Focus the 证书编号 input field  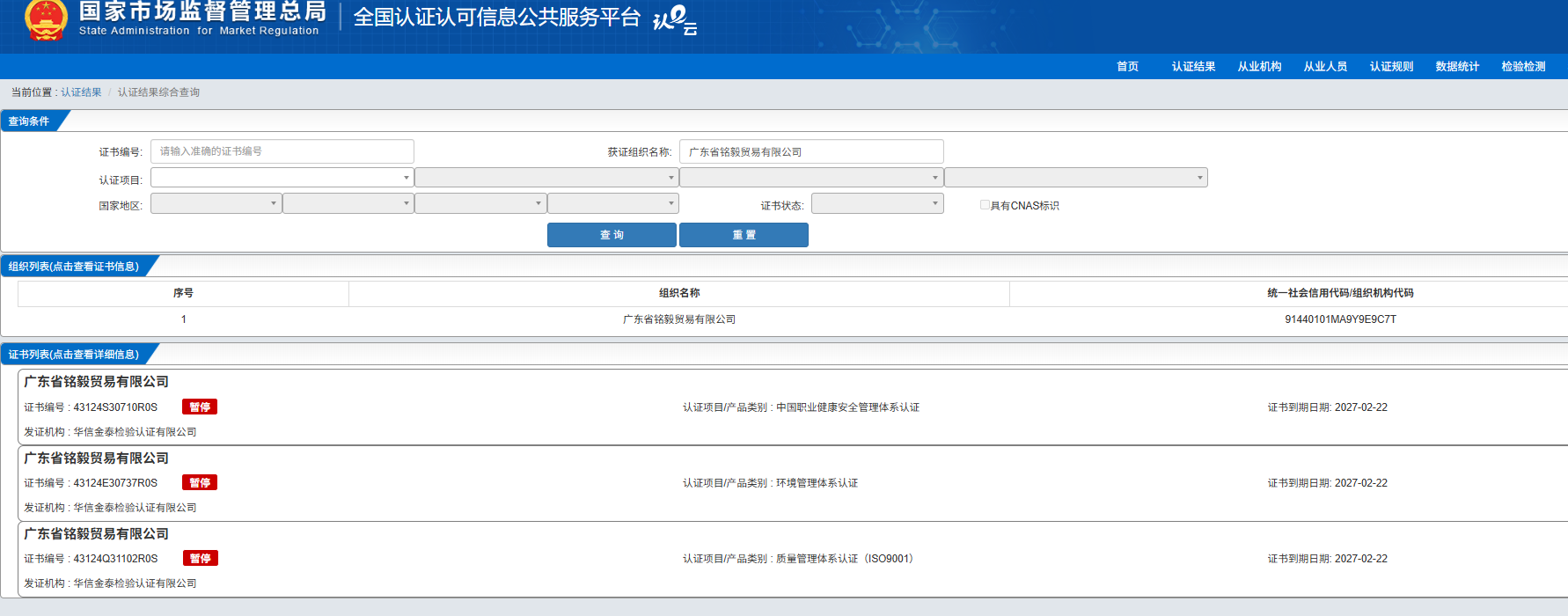click(282, 151)
